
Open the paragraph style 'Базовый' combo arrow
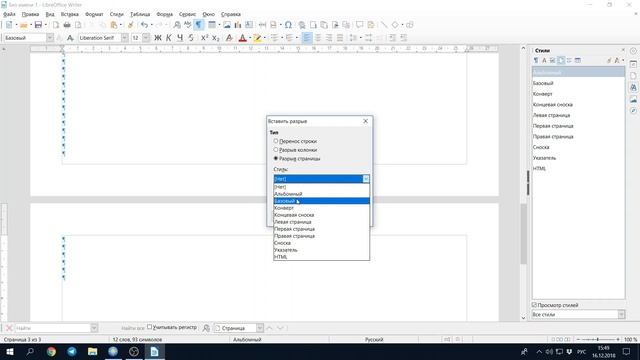coord(50,38)
